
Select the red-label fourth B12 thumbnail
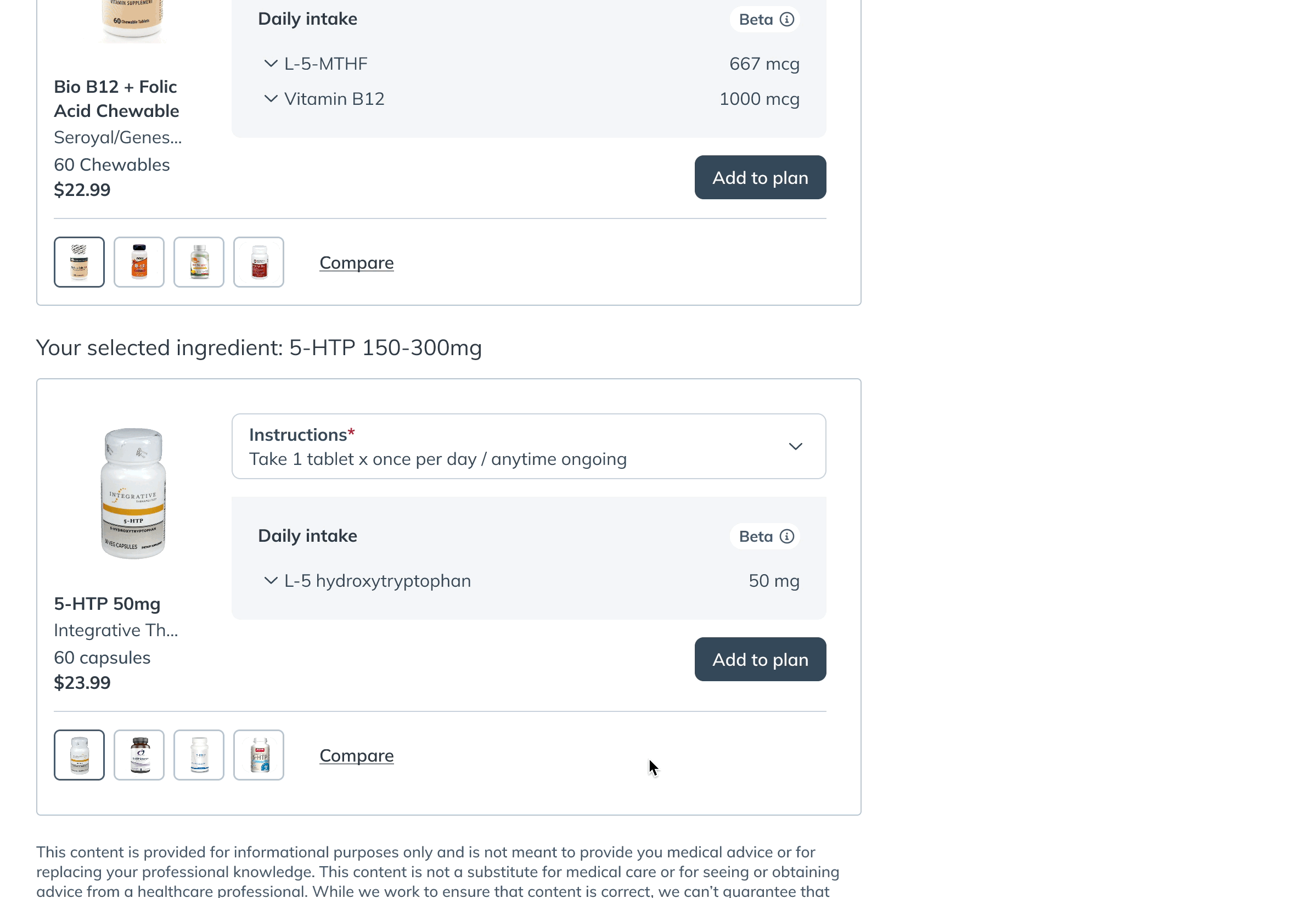259,262
